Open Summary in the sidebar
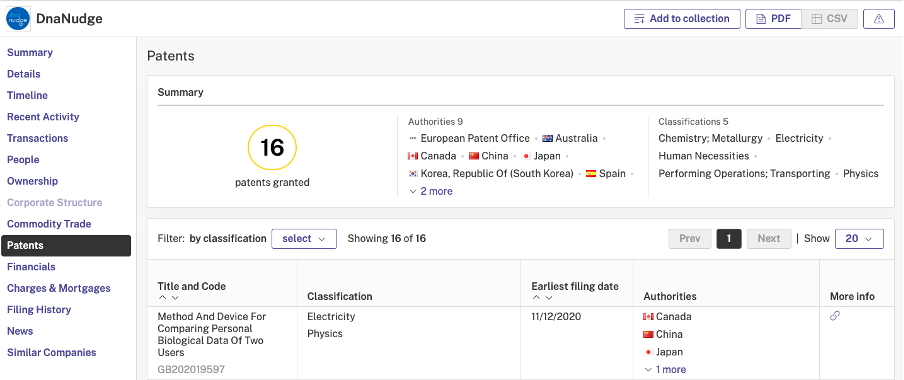Screen dimensions: 904x380 pos(30,52)
